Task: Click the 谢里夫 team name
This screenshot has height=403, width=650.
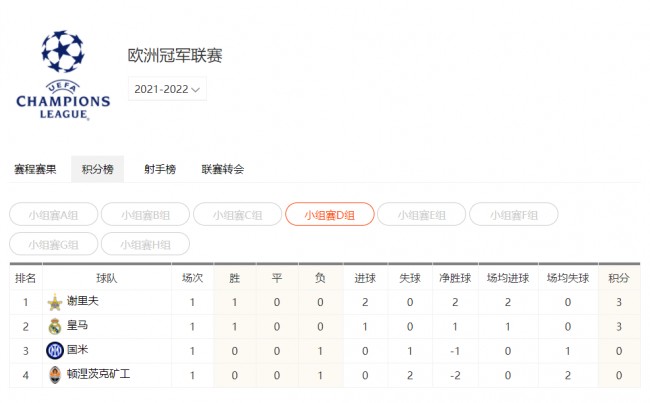Action: 83,301
